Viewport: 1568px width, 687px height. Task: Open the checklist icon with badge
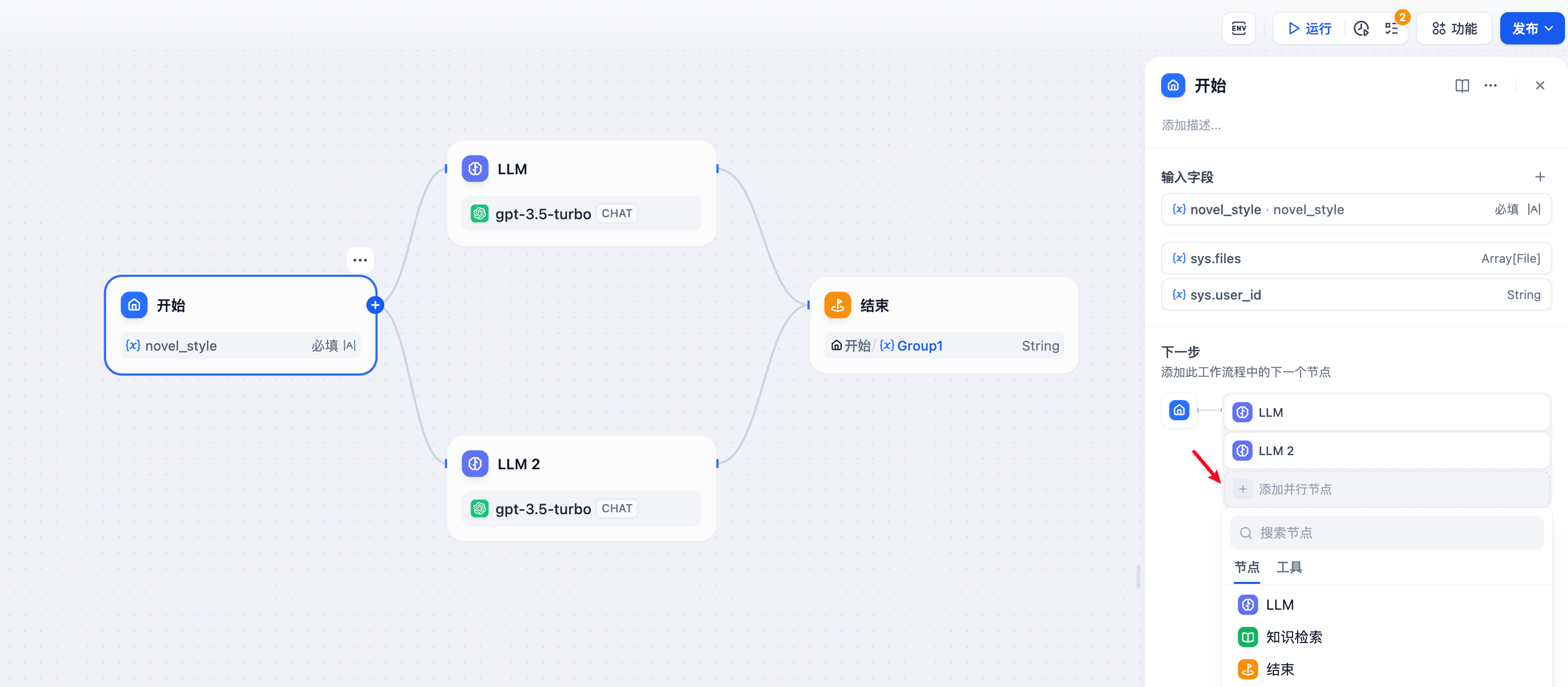tap(1392, 29)
